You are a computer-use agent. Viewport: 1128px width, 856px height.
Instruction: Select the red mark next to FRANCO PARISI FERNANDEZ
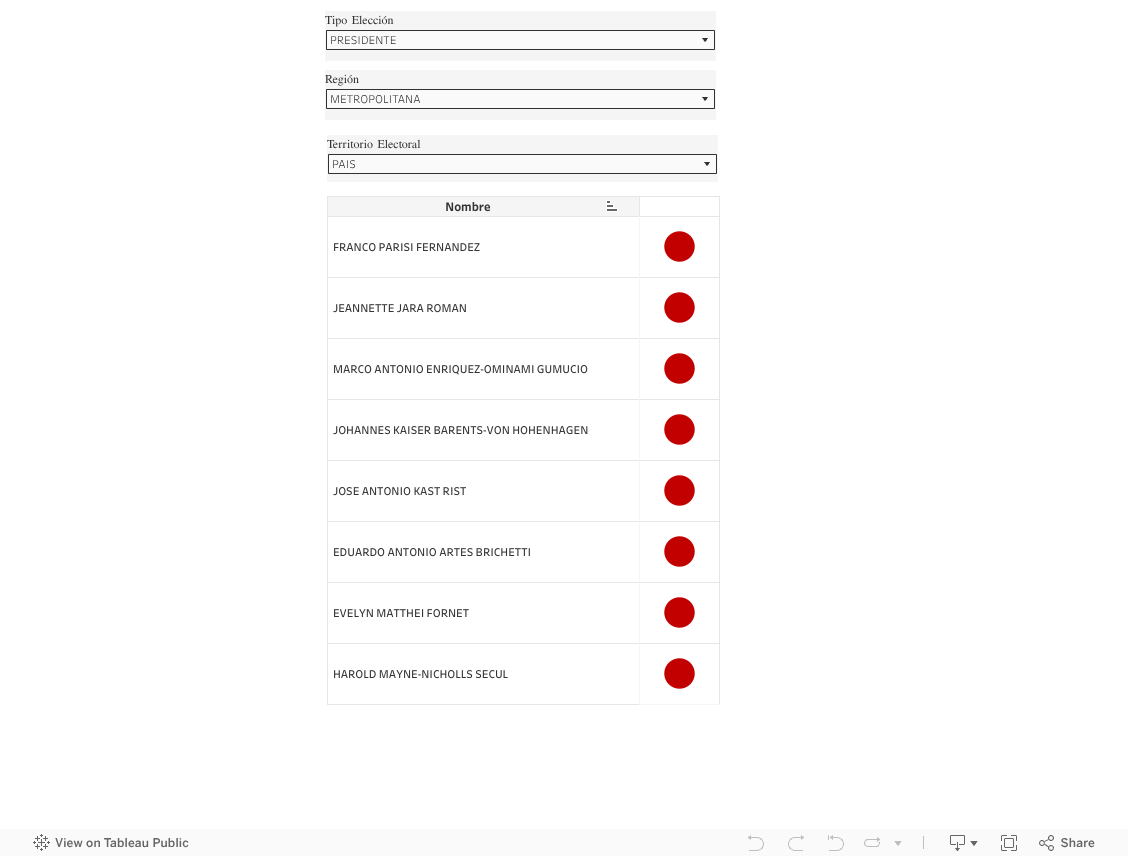(679, 246)
